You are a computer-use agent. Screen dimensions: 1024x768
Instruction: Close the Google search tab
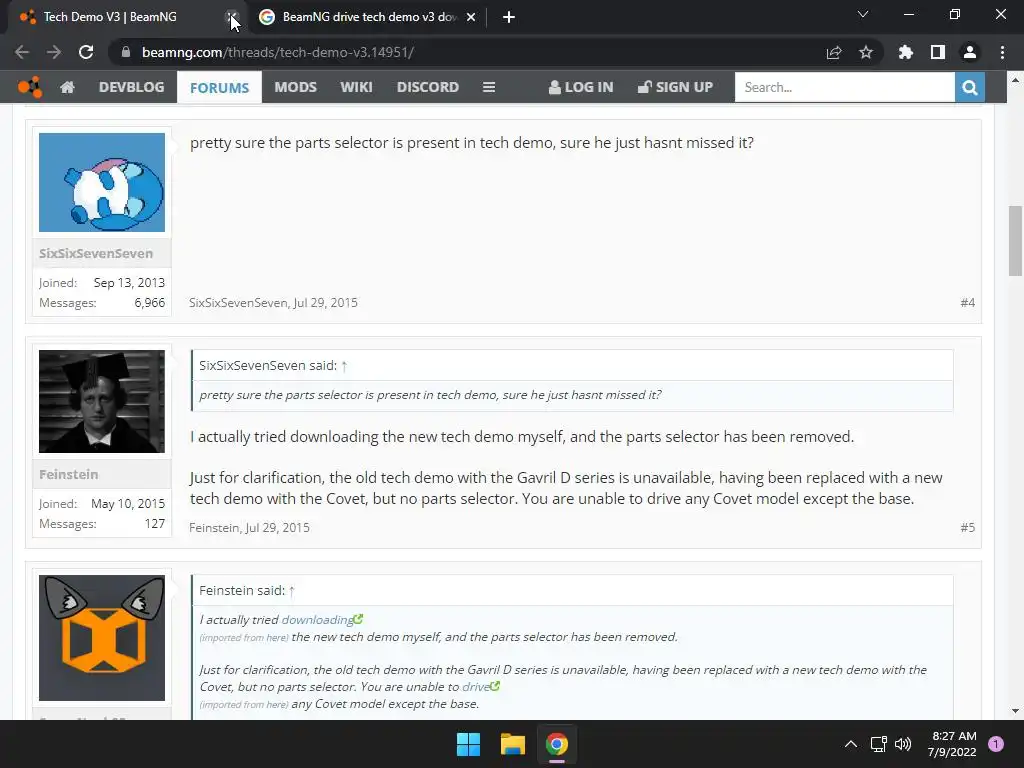tap(471, 17)
